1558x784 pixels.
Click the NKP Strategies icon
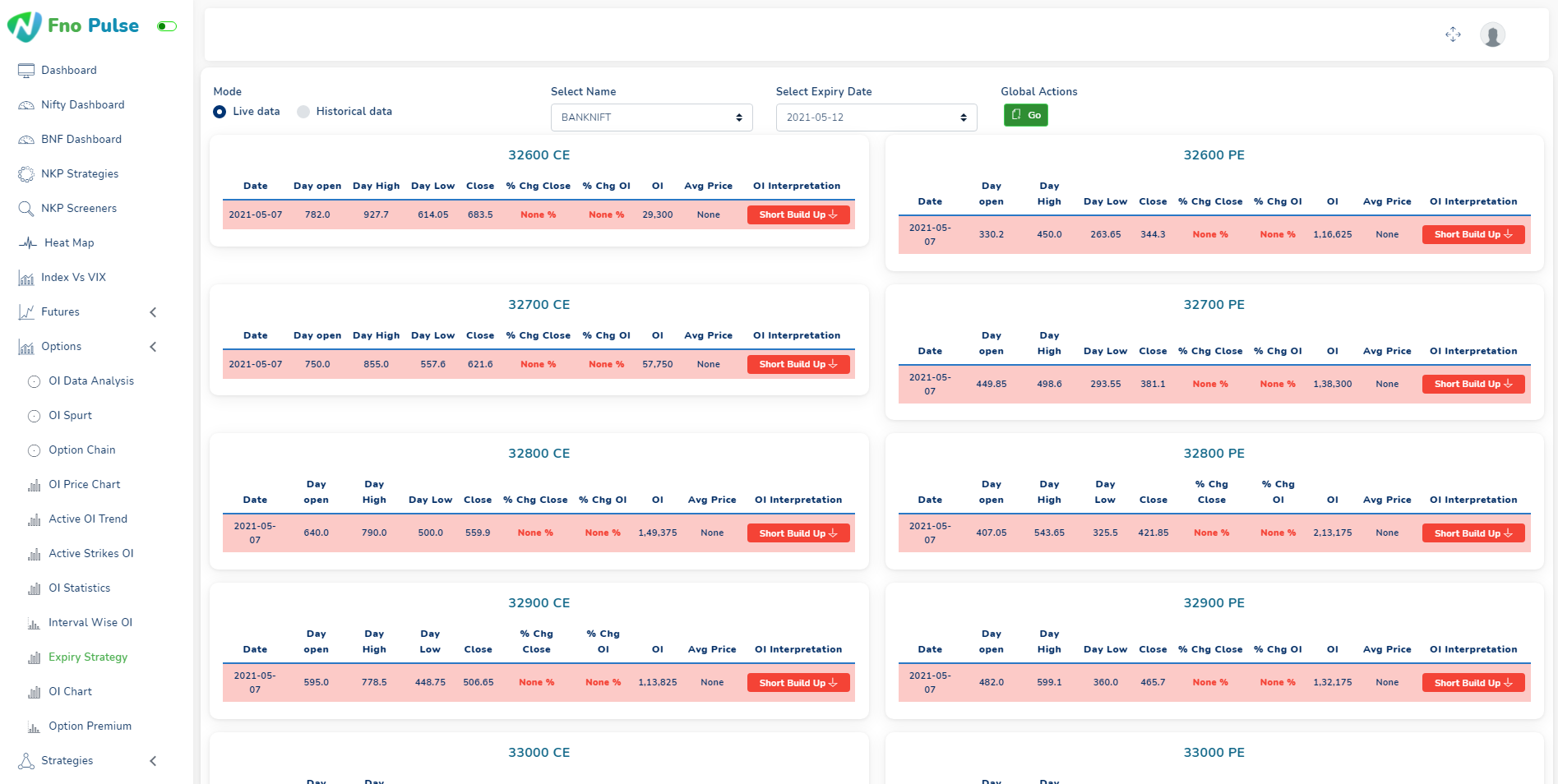26,174
